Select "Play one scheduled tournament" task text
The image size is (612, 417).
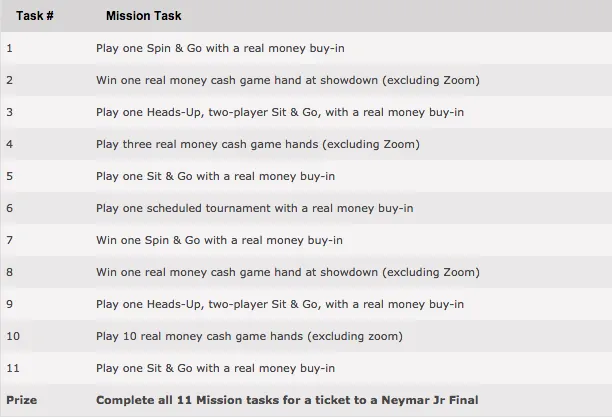click(254, 208)
